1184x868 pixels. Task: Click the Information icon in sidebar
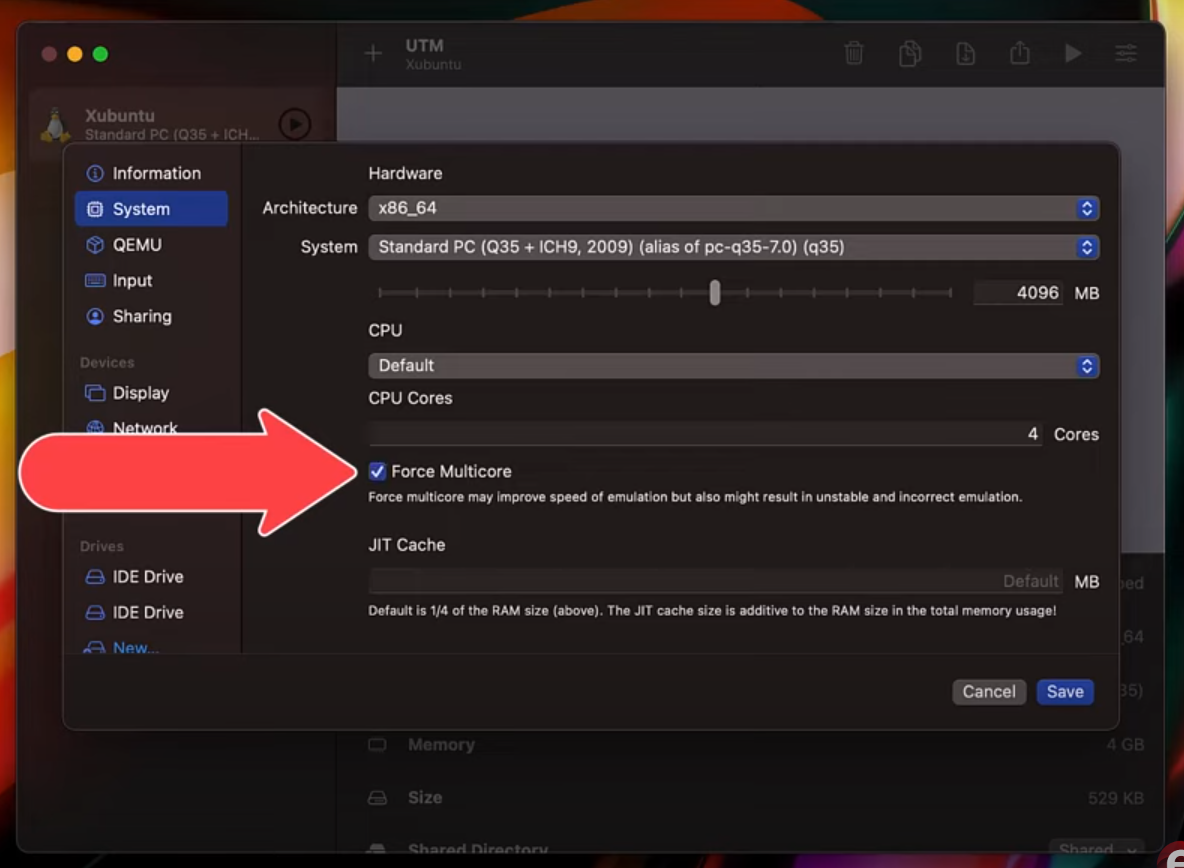tap(95, 174)
